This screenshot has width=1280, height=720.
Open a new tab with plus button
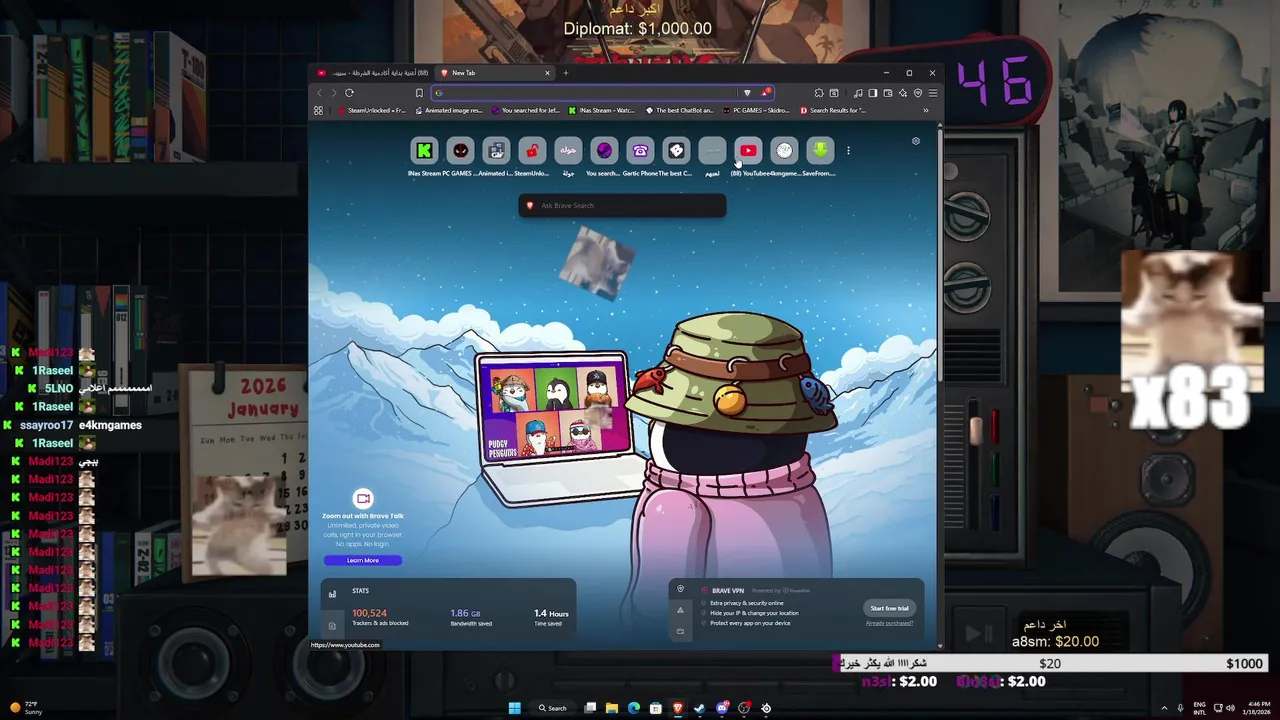click(x=565, y=73)
